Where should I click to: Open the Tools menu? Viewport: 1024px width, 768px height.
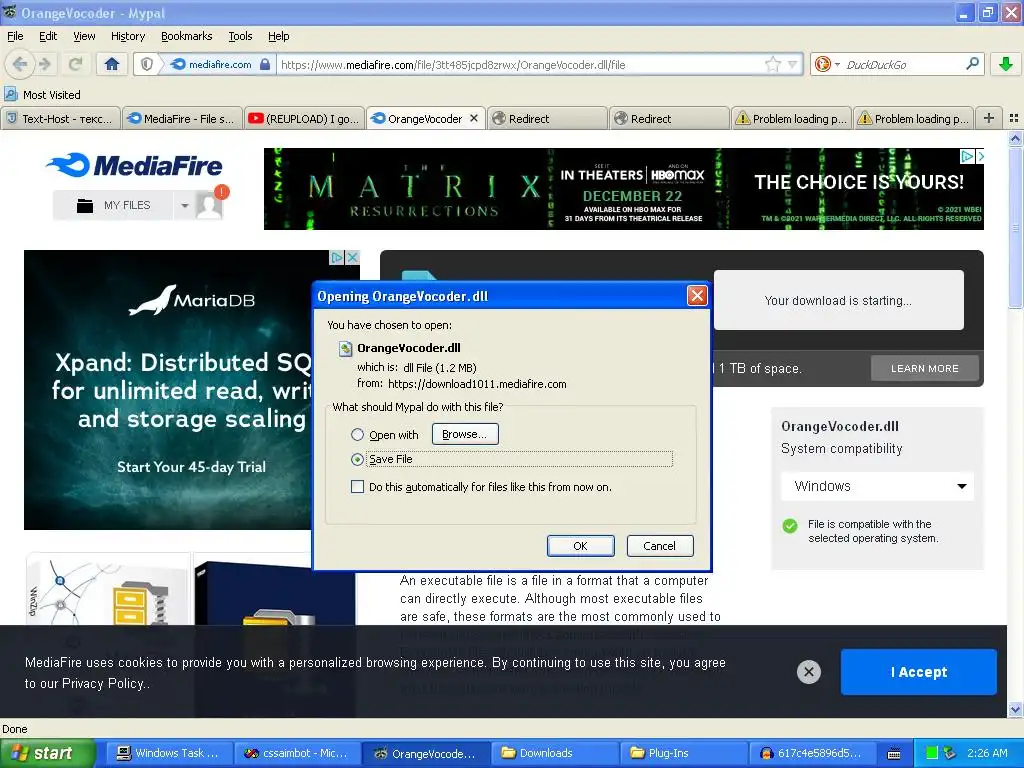tap(240, 36)
